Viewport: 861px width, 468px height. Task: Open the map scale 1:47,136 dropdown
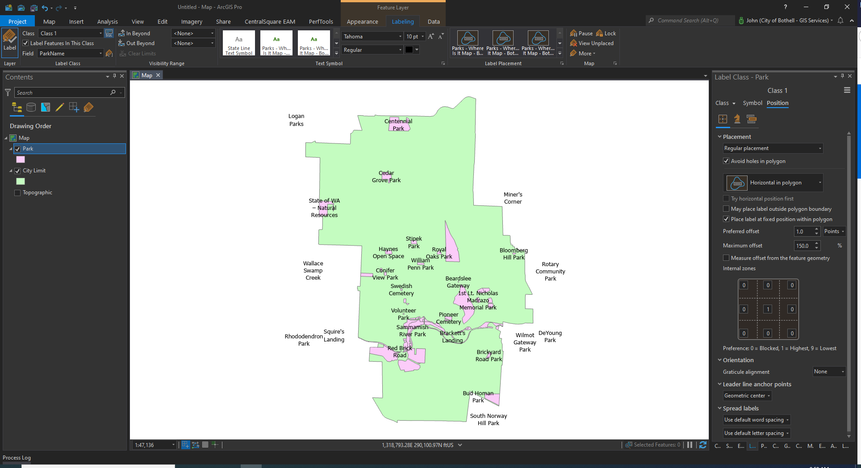[x=154, y=445]
